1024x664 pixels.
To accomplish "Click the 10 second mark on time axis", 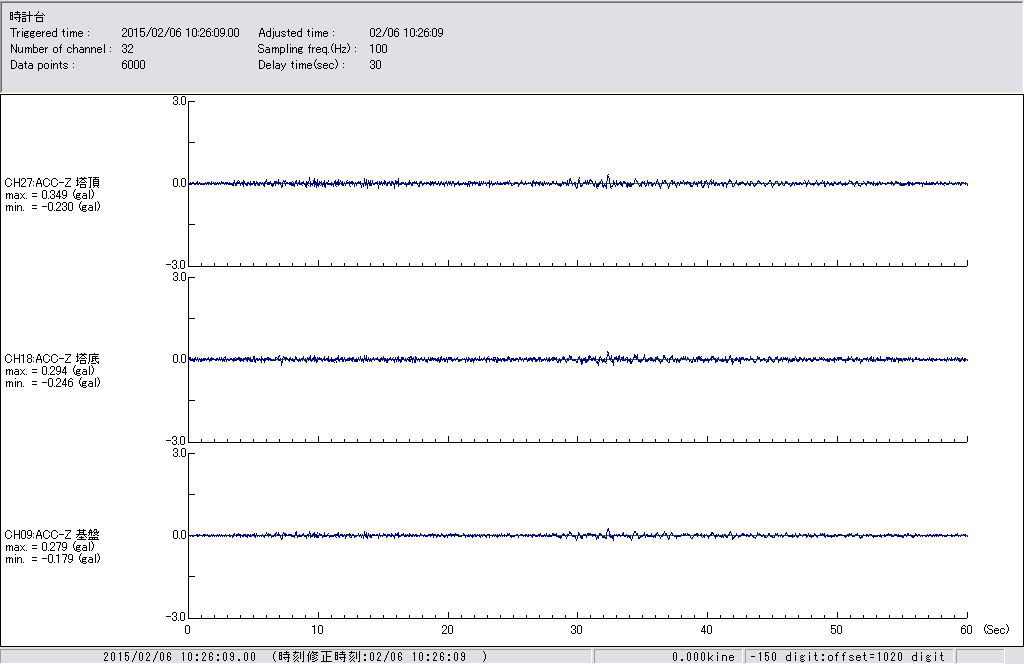I will (317, 630).
